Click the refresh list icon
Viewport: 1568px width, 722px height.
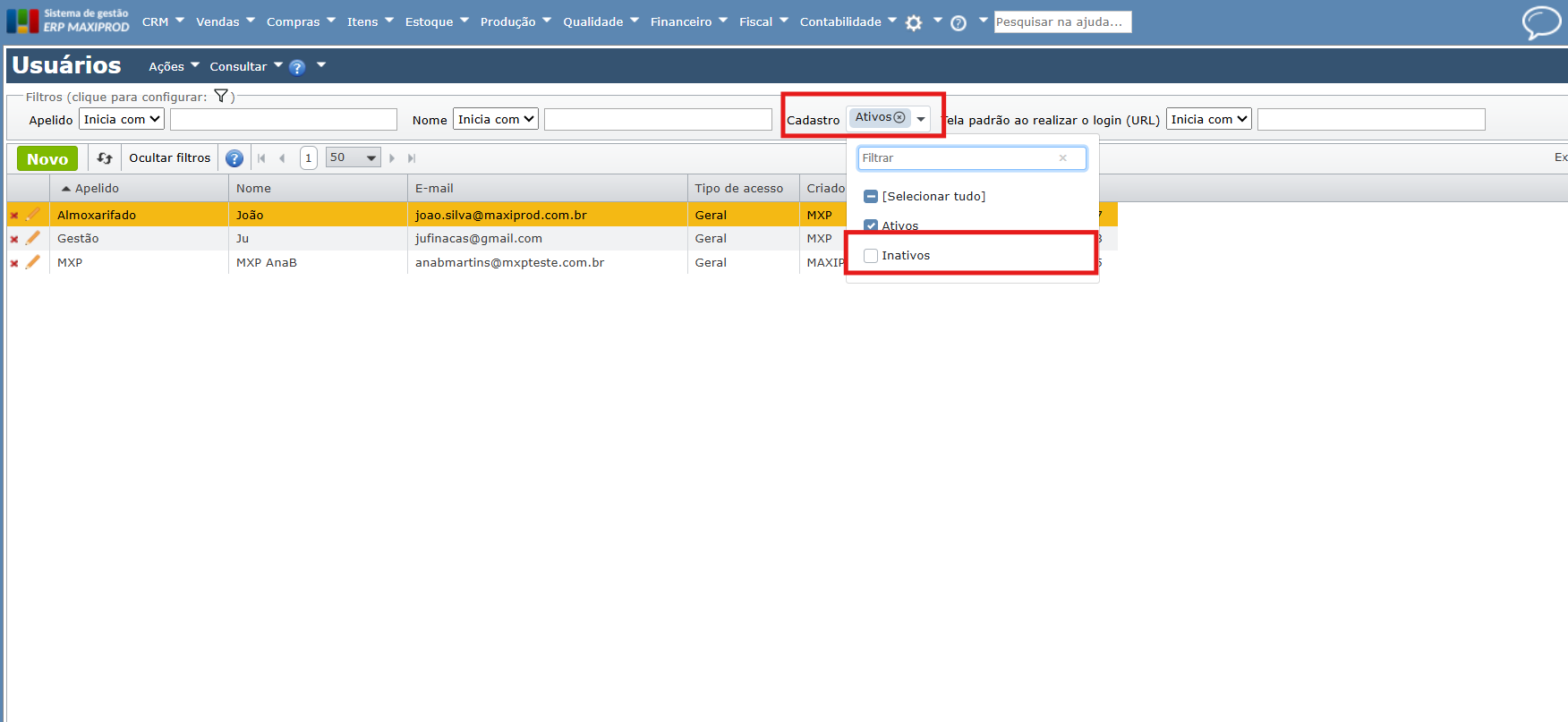(105, 158)
